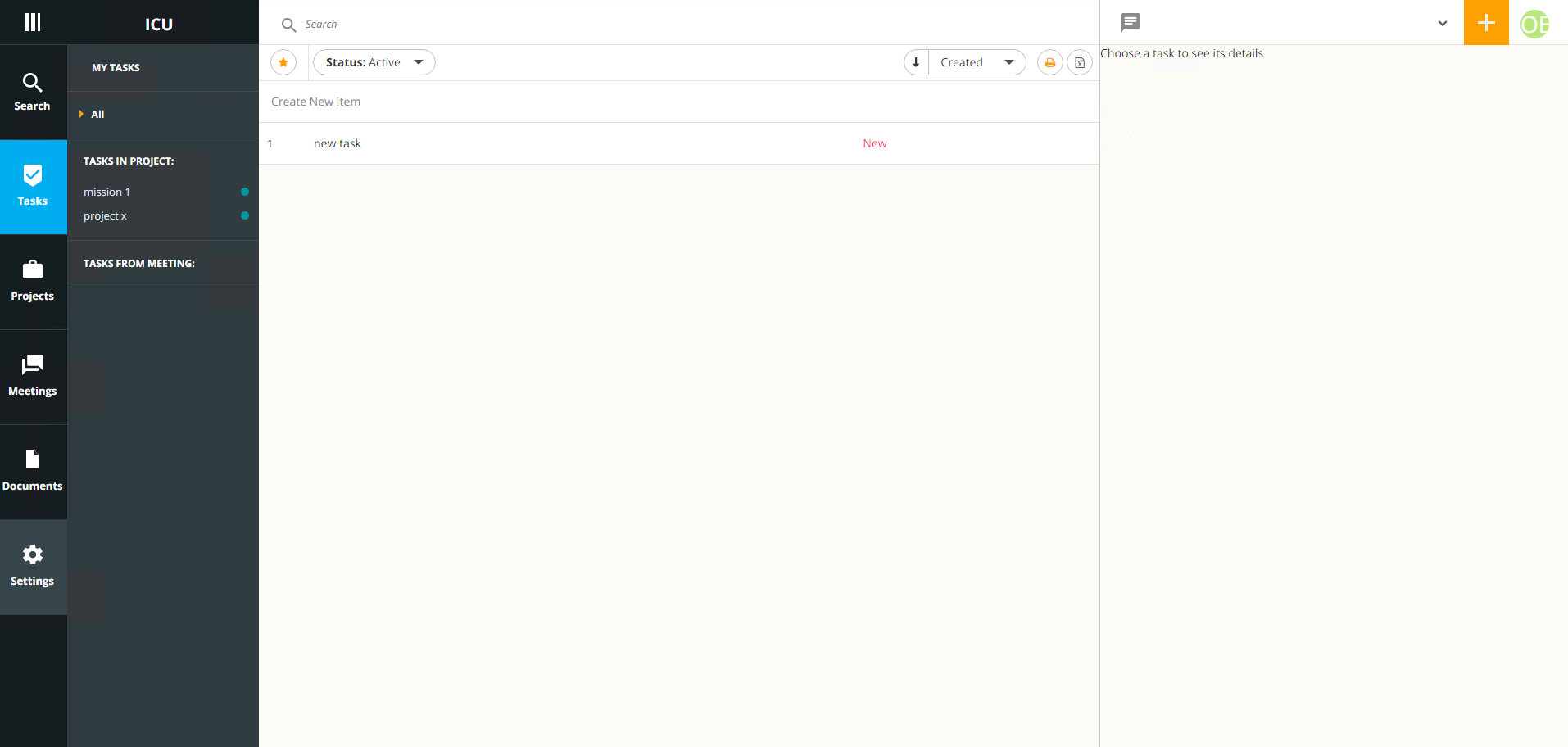Click the ICU menu bars icon
The image size is (1568, 747).
tap(32, 22)
